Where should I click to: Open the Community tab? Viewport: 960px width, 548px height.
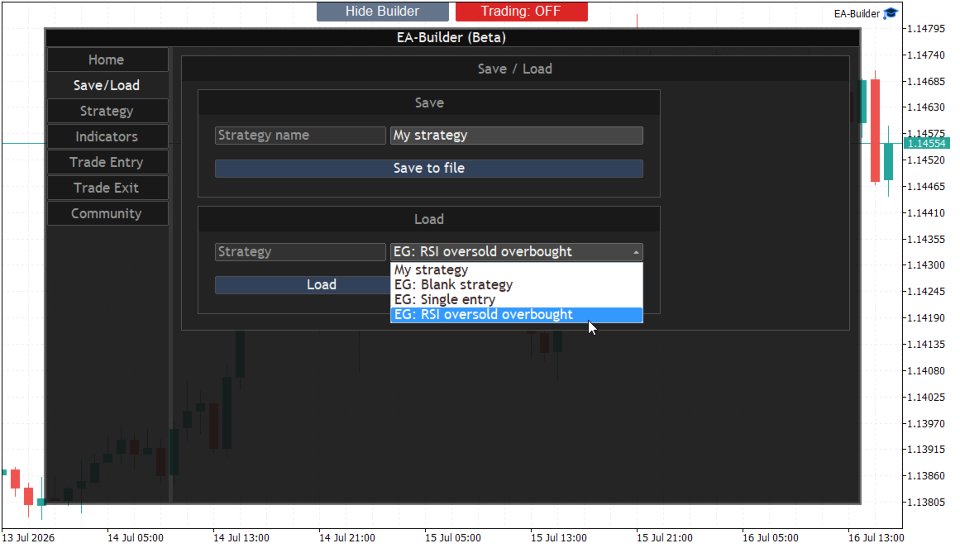pyautogui.click(x=107, y=214)
